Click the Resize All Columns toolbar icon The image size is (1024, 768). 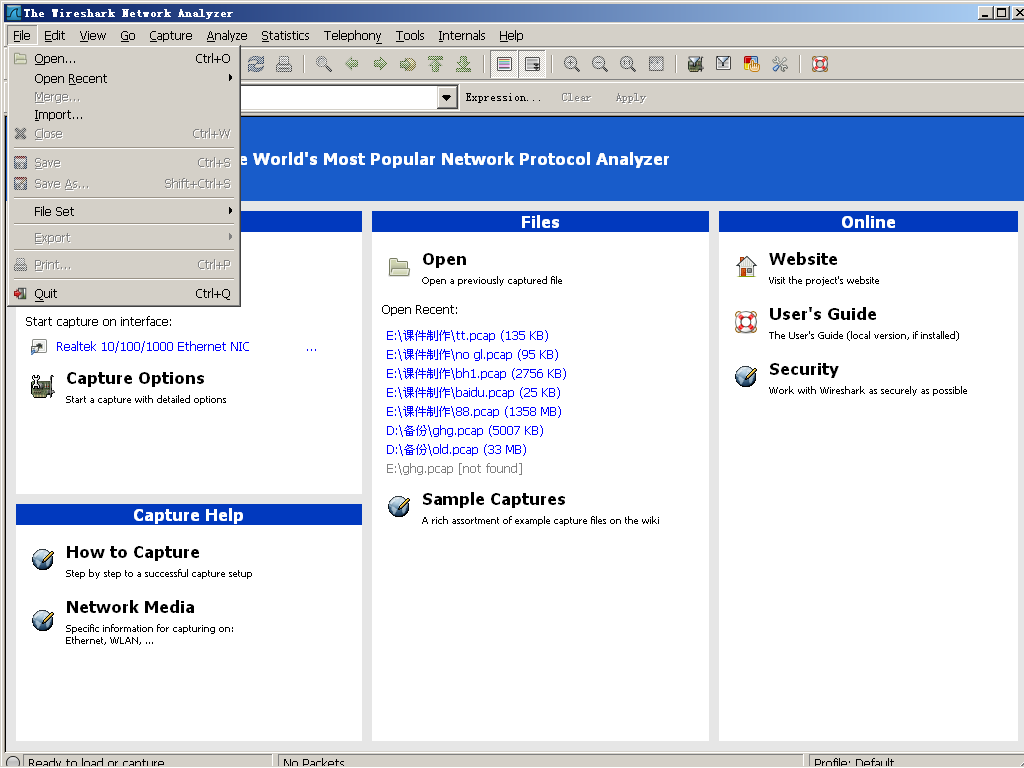click(x=656, y=64)
